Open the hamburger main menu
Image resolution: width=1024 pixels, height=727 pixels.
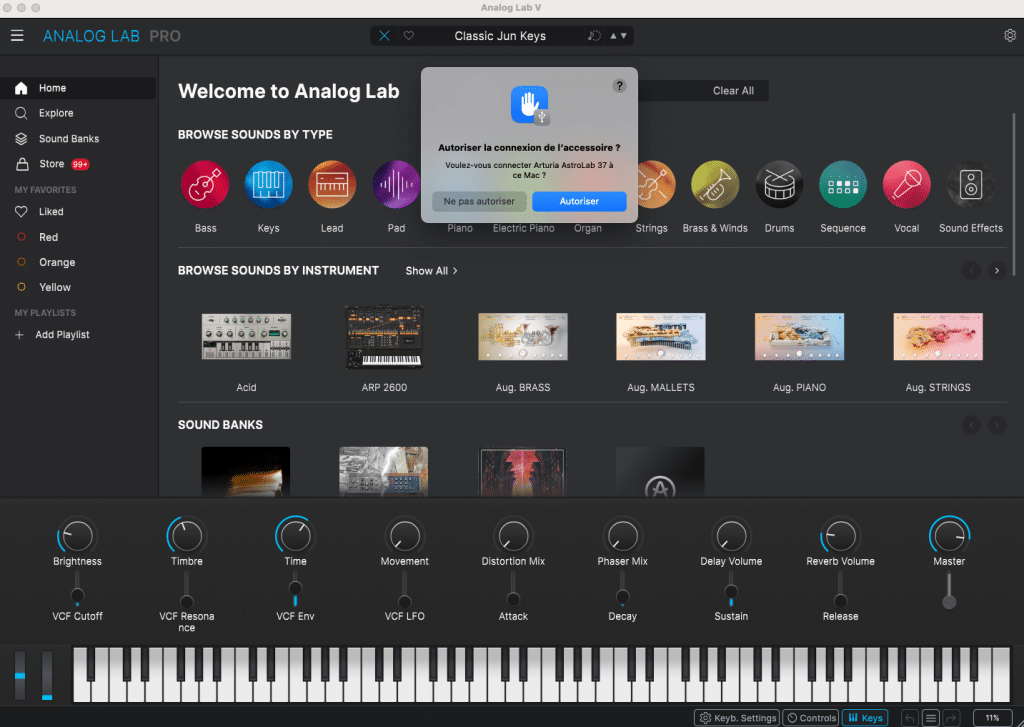point(17,36)
